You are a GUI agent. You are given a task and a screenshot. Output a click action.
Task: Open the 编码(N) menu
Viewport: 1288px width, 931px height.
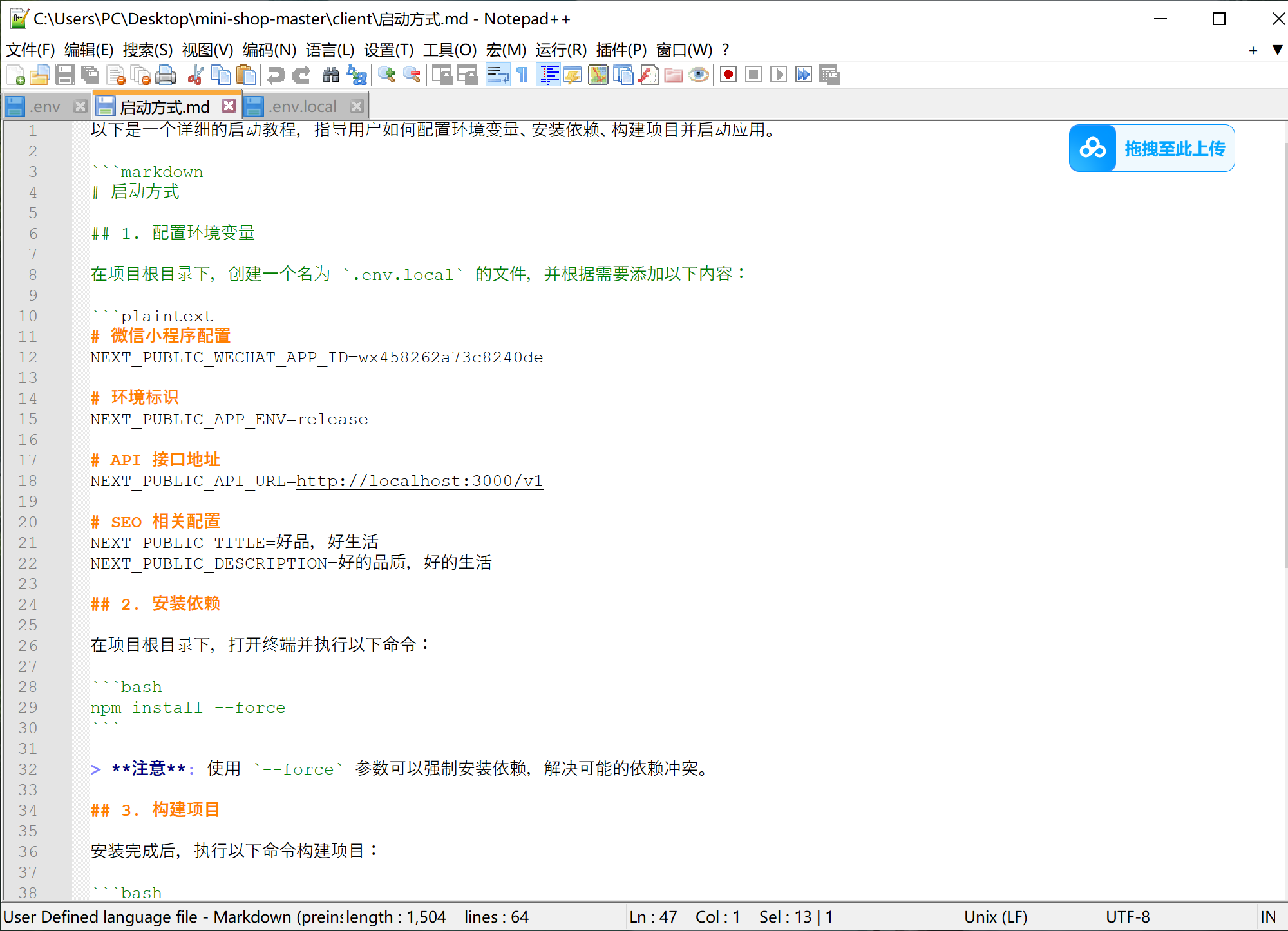269,50
